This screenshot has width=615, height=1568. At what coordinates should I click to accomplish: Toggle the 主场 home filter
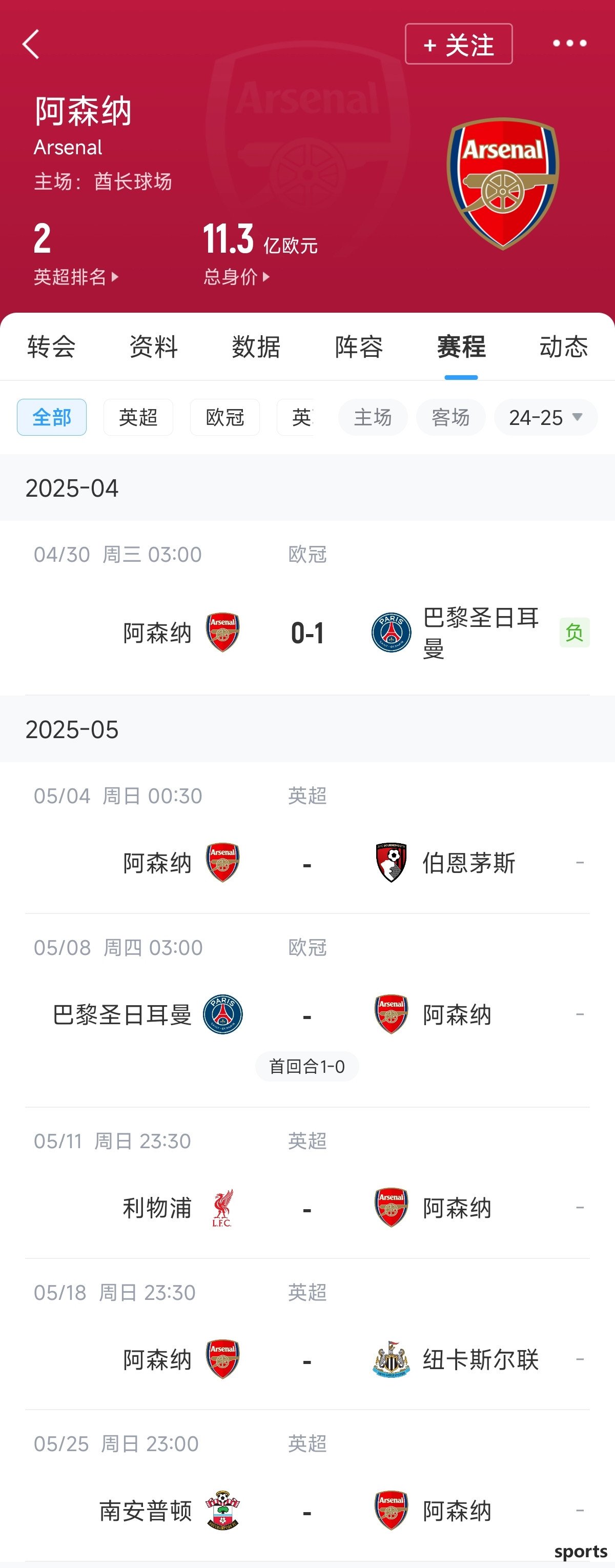click(x=373, y=417)
